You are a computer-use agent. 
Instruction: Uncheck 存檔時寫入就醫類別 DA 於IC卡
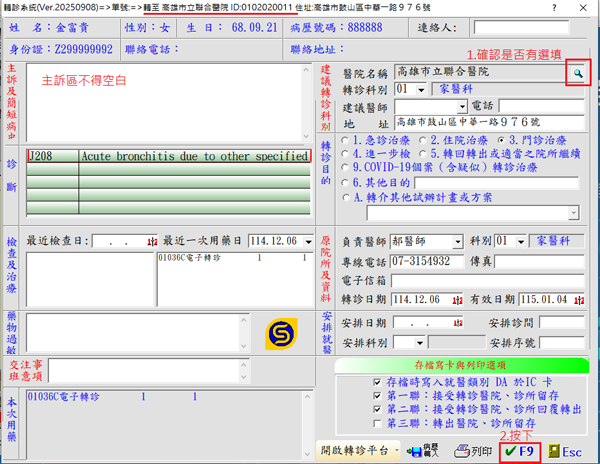[346, 381]
